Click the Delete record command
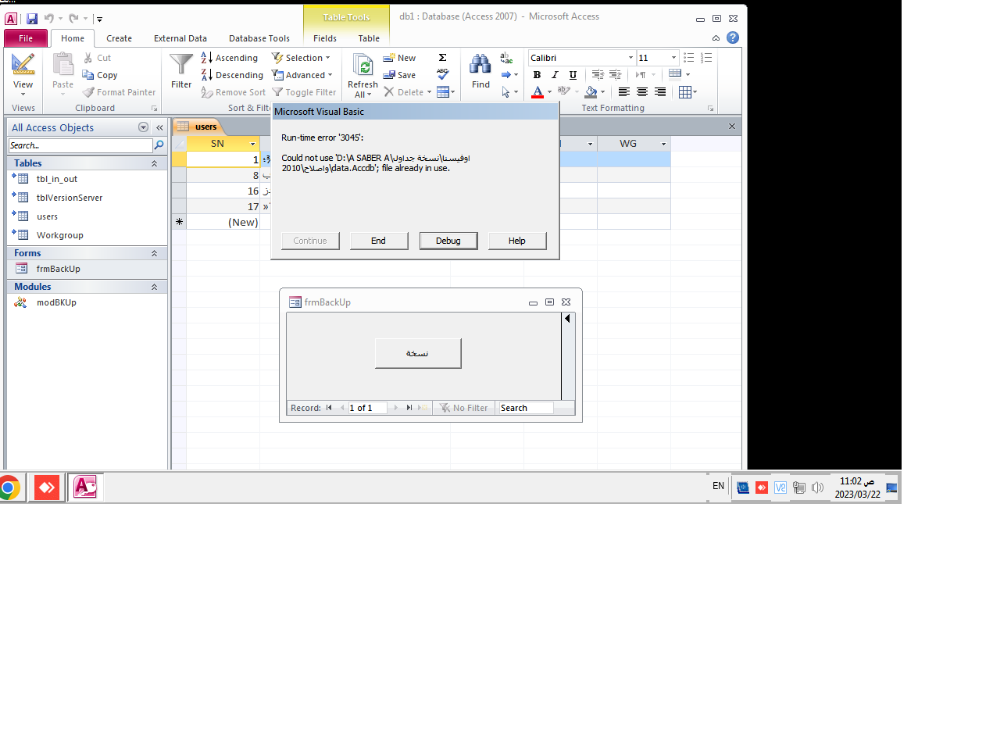 408,92
